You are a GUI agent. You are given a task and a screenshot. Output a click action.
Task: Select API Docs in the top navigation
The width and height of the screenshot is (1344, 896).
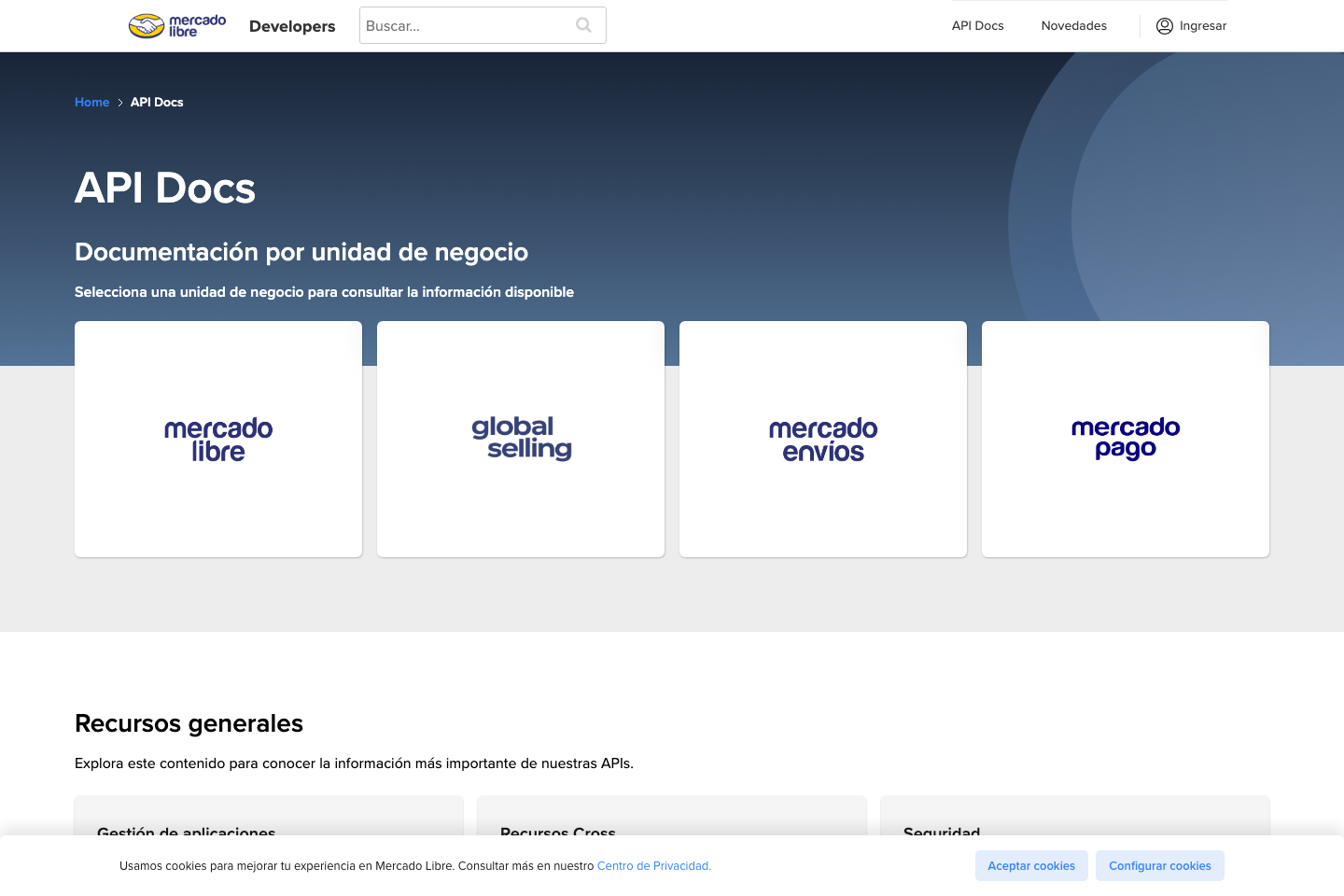(977, 25)
